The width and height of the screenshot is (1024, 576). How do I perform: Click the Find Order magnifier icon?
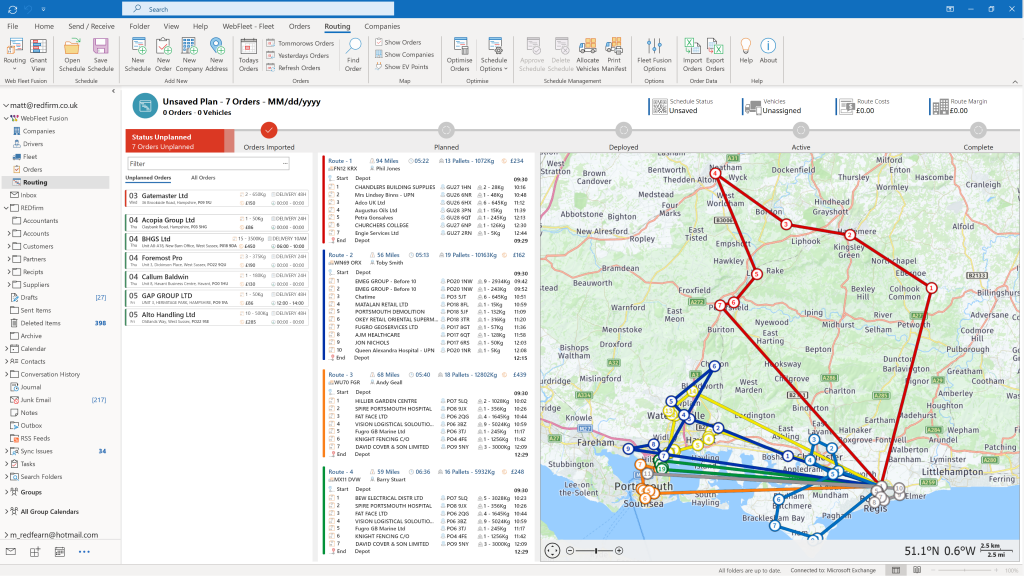point(353,46)
